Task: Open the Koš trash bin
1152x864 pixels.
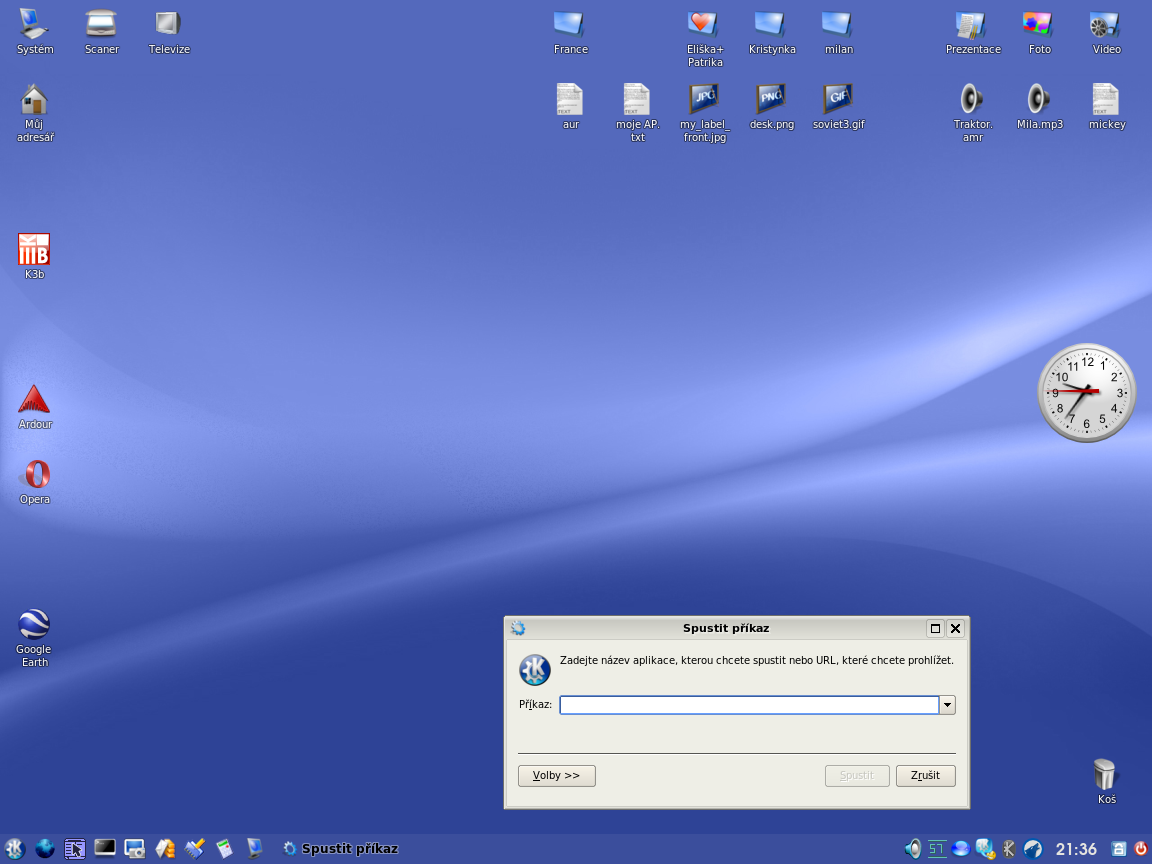Action: pyautogui.click(x=1105, y=775)
